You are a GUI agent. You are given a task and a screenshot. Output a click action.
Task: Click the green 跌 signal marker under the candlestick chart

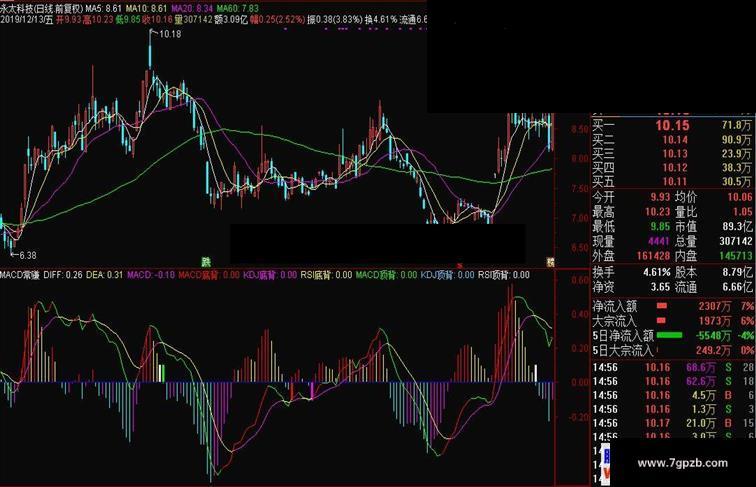[x=206, y=262]
